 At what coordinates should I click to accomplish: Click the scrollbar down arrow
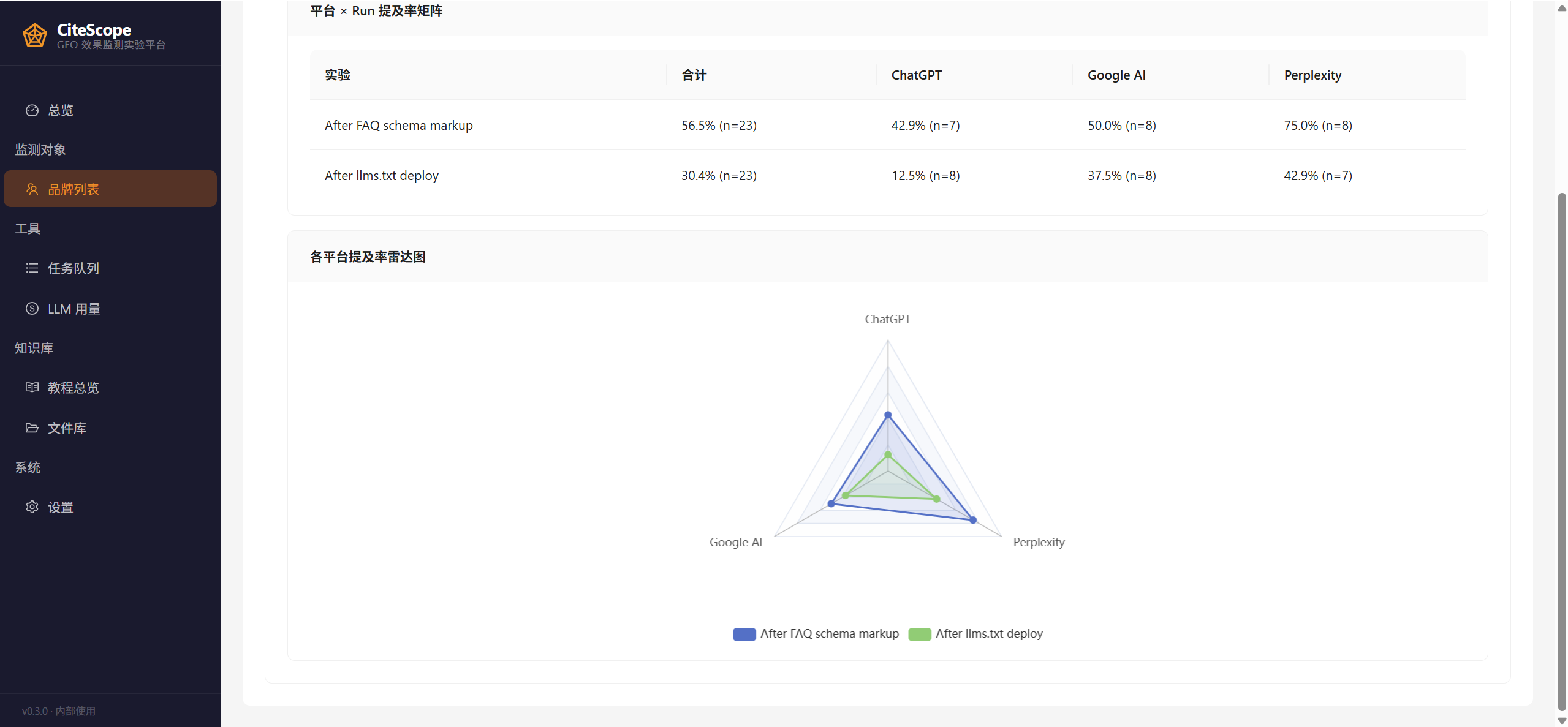click(1562, 721)
